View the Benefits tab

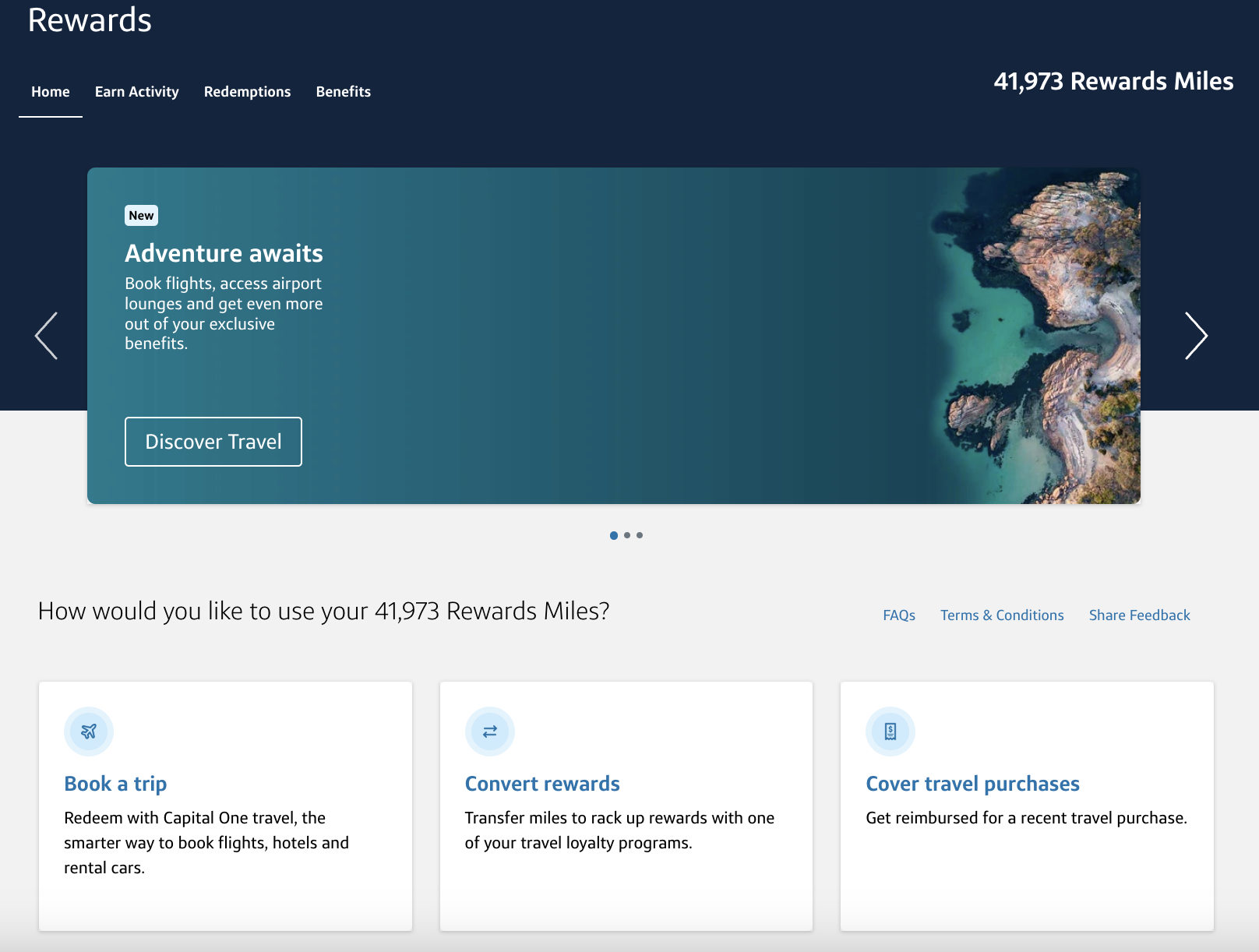(x=344, y=92)
